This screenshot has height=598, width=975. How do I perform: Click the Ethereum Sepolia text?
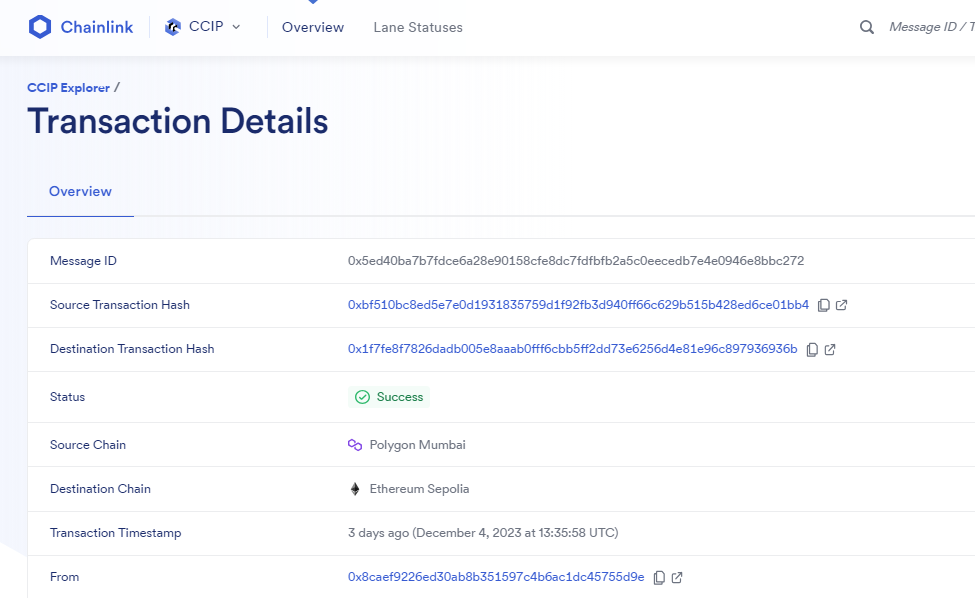coord(419,489)
